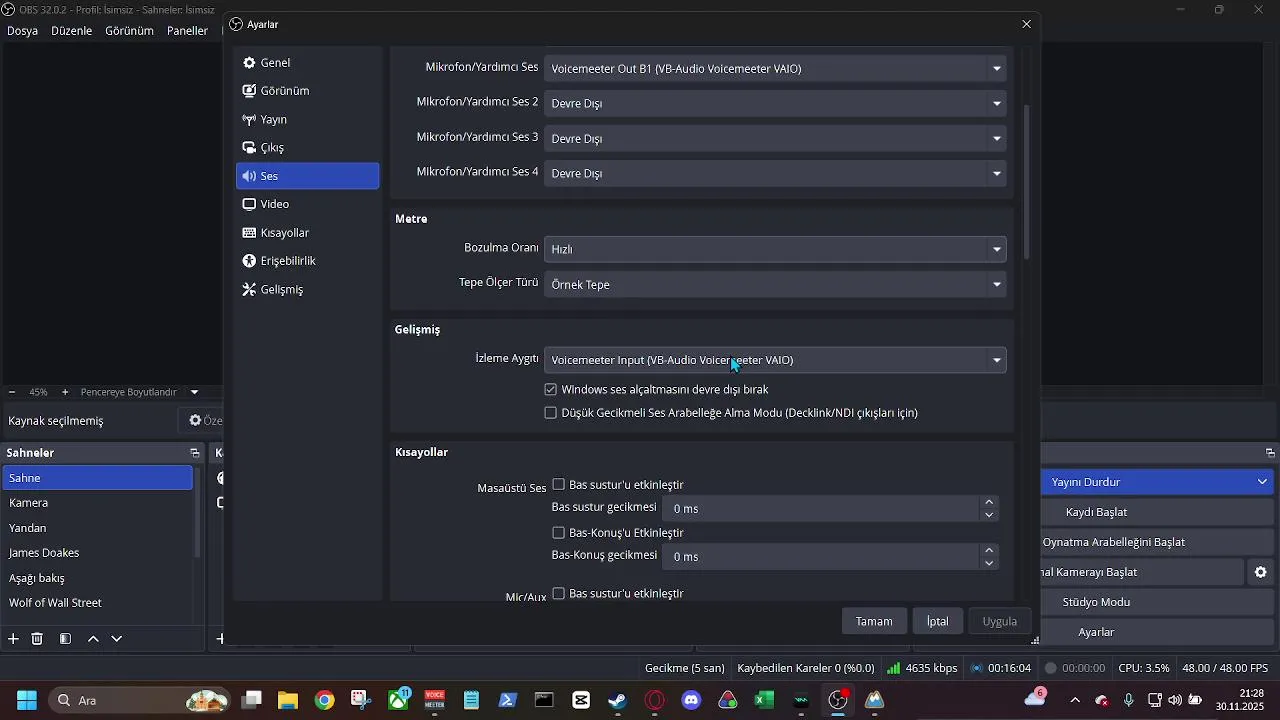Open virtual camera settings gear icon
Screen dimensions: 1280x720
(x=1261, y=572)
